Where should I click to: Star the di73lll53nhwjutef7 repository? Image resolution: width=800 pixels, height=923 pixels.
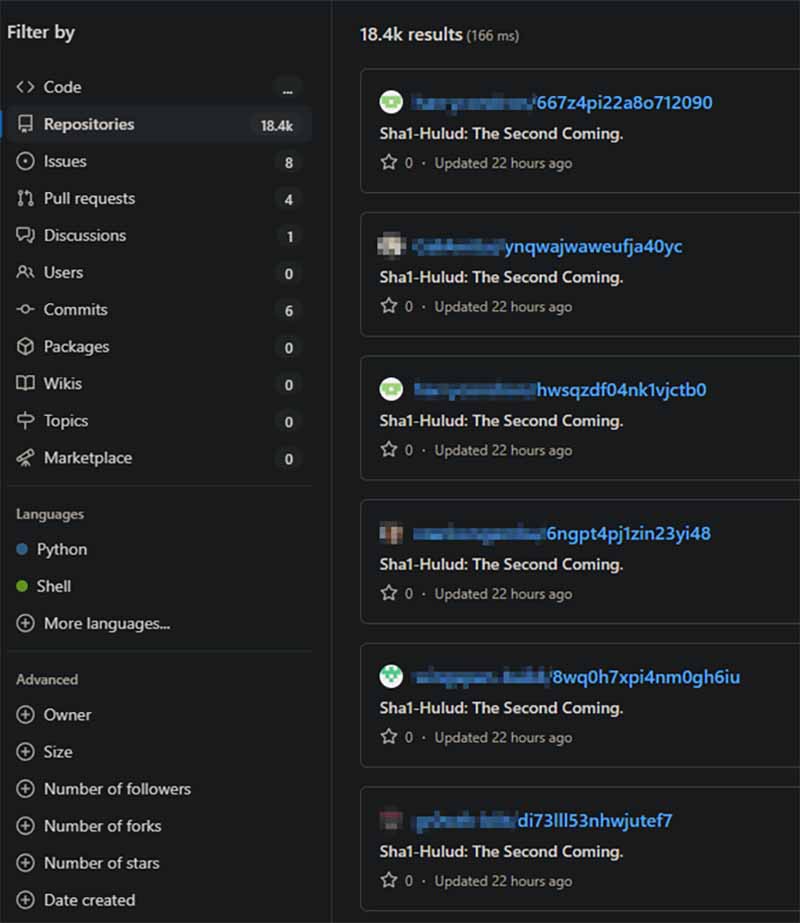point(389,881)
